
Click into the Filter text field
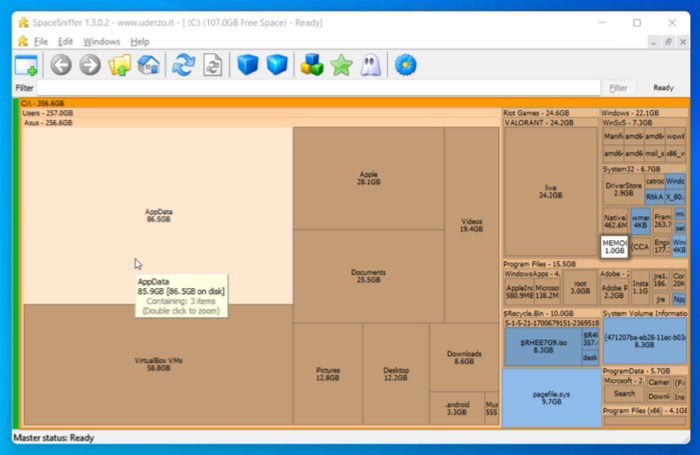pos(318,88)
